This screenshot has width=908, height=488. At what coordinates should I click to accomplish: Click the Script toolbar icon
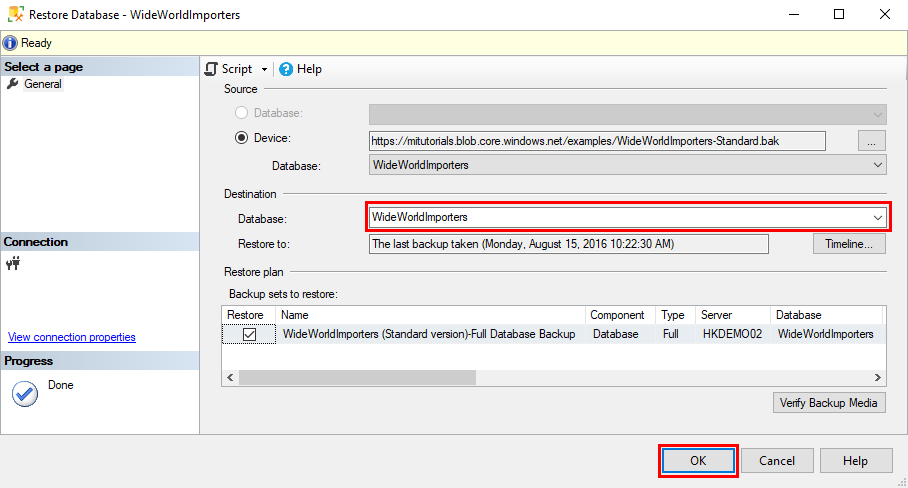[211, 69]
